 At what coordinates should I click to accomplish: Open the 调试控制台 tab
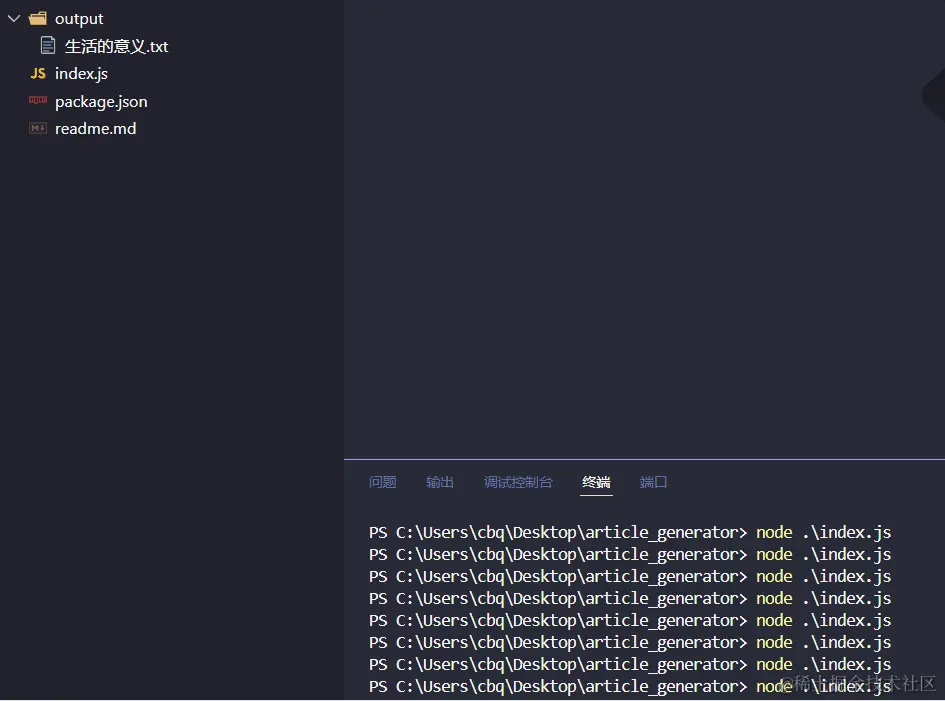click(518, 482)
